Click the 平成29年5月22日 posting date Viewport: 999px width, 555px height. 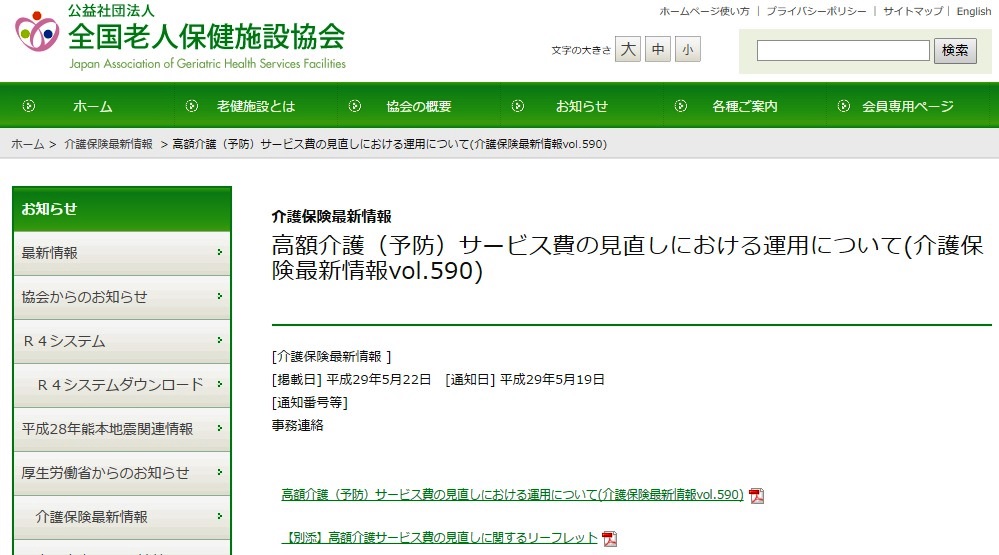click(378, 380)
